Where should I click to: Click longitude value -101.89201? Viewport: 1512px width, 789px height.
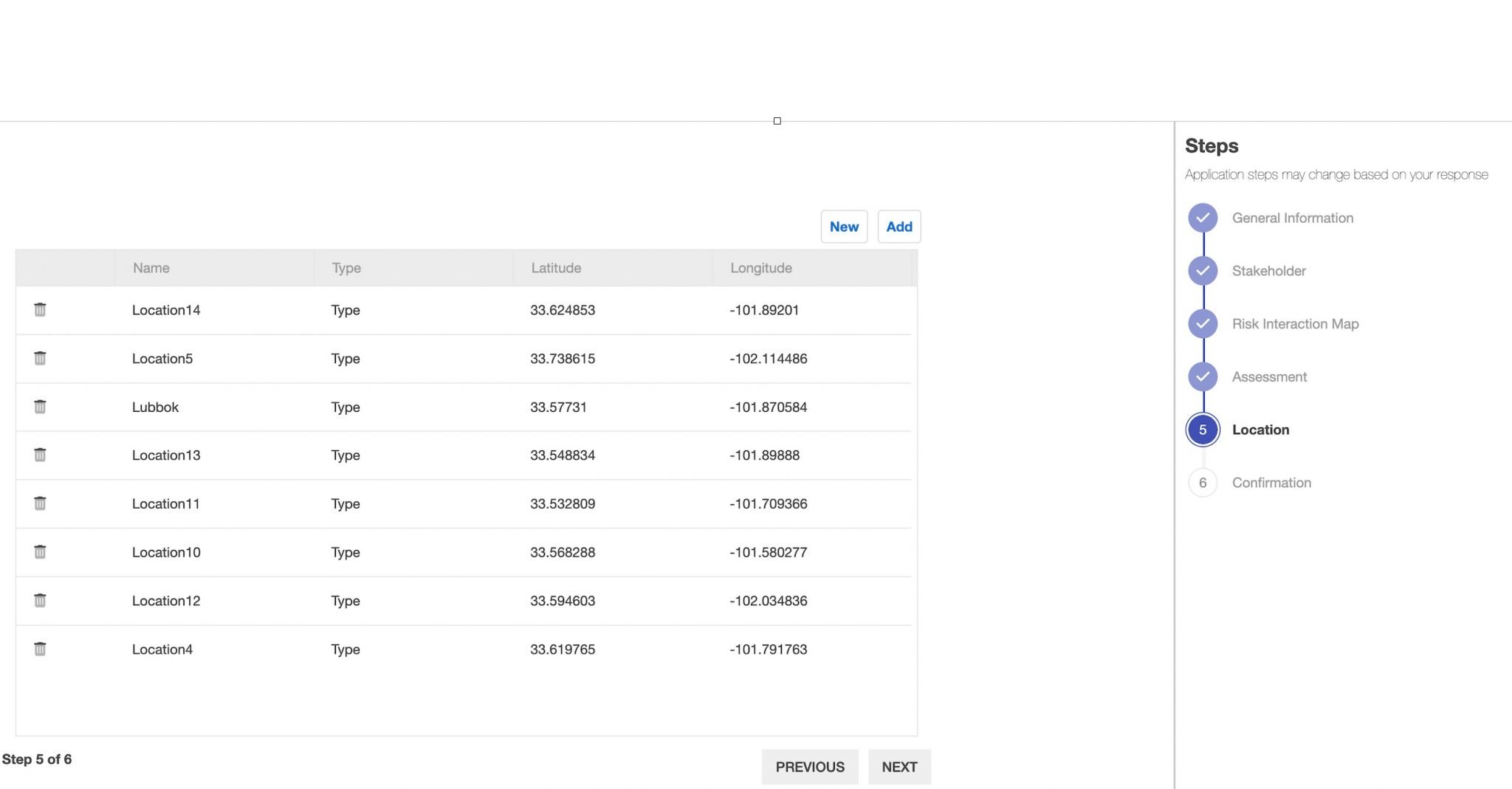pyautogui.click(x=764, y=310)
